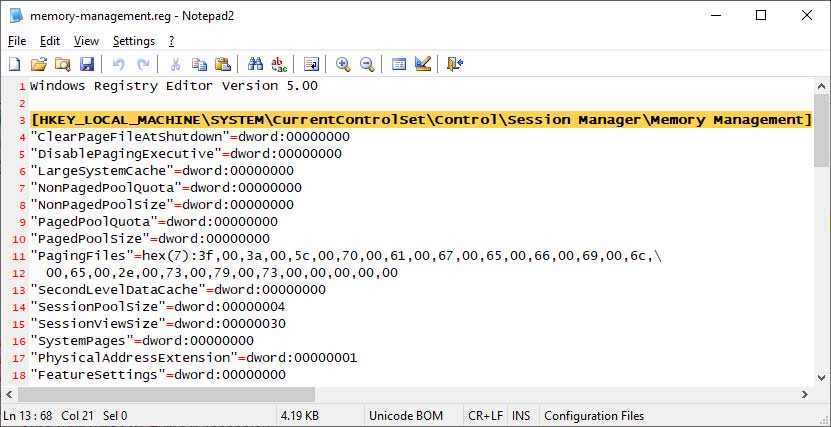Open the Settings menu
The width and height of the screenshot is (831, 427).
pos(134,41)
